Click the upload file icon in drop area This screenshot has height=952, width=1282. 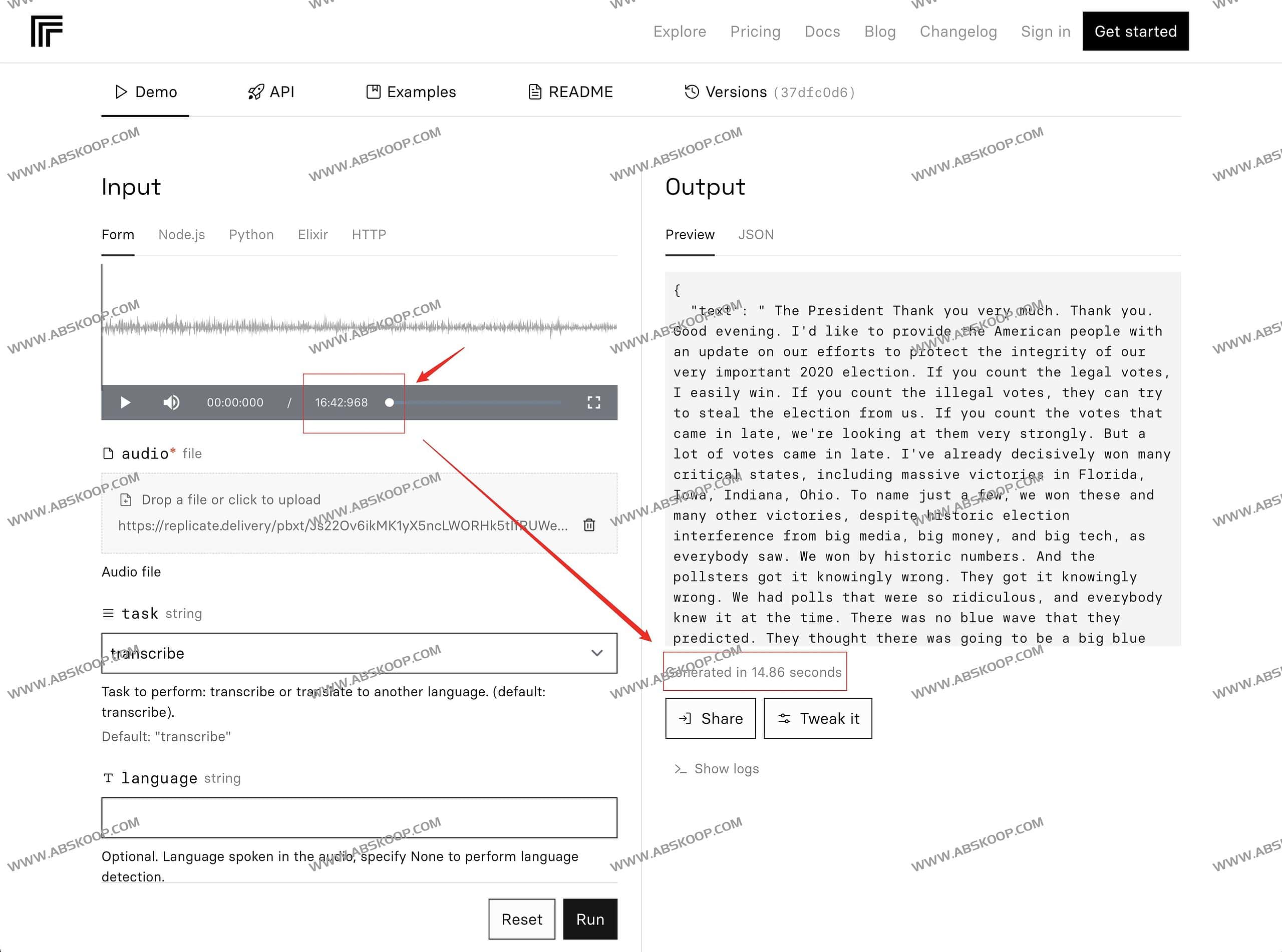tap(126, 500)
